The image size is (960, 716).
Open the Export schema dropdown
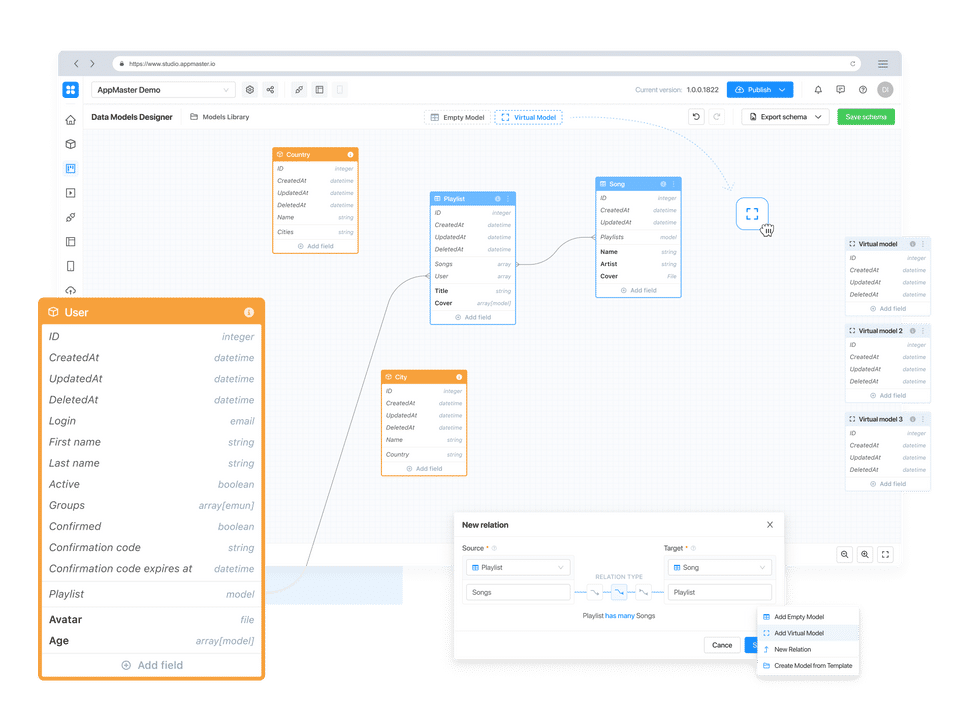786,116
